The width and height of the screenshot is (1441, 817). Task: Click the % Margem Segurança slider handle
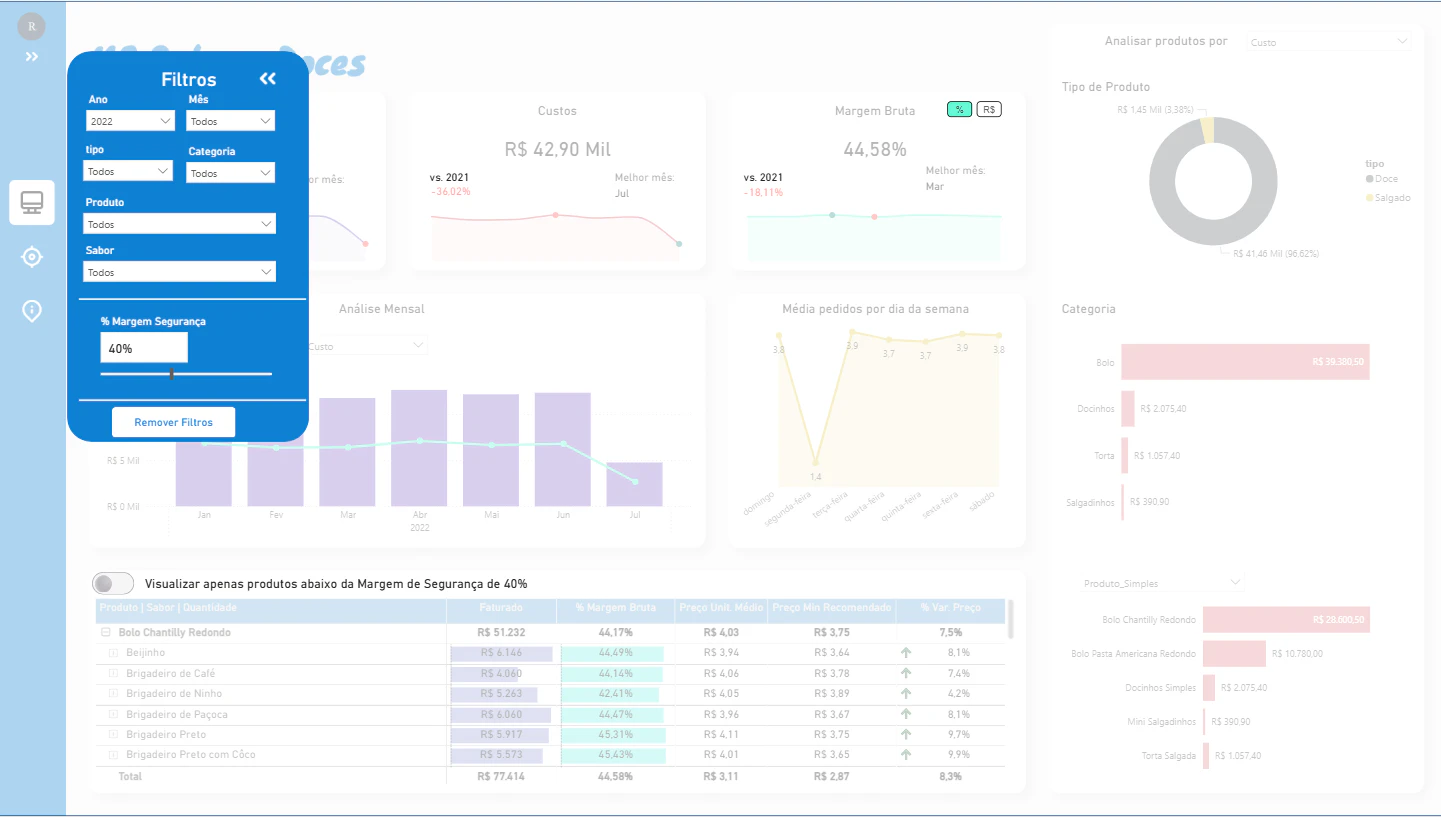point(172,373)
